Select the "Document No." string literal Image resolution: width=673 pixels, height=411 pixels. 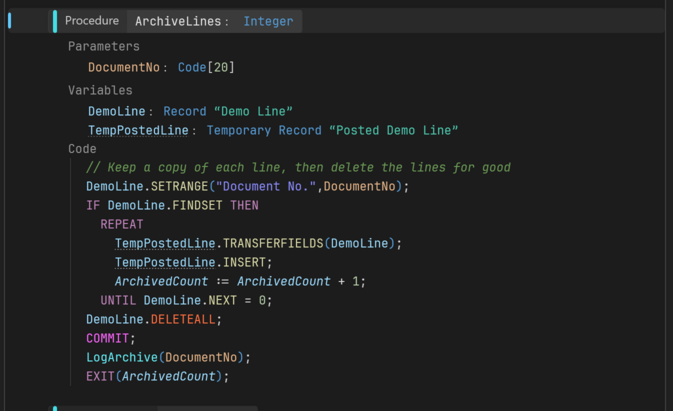click(266, 187)
